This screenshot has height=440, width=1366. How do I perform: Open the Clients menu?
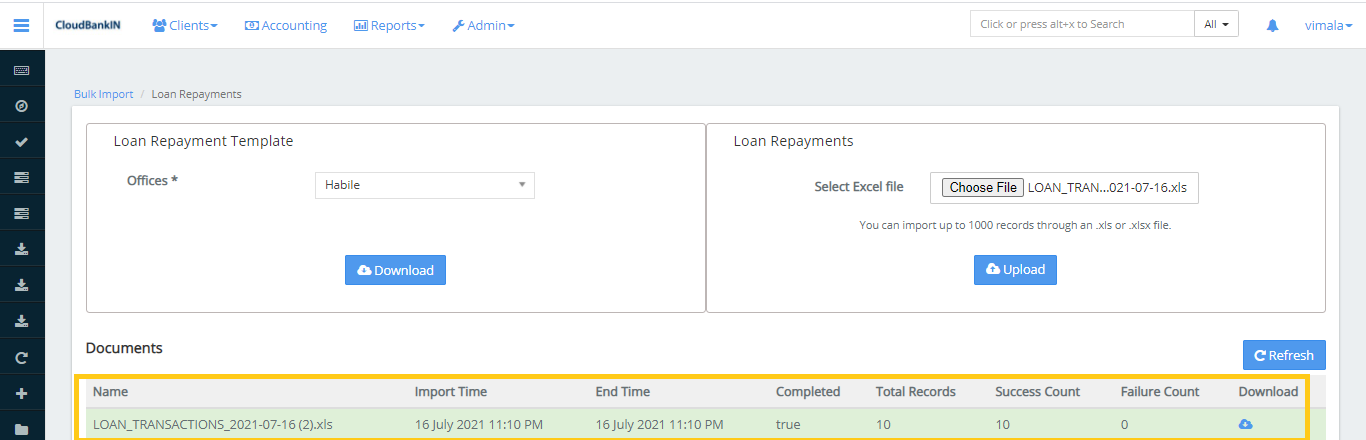click(x=184, y=25)
